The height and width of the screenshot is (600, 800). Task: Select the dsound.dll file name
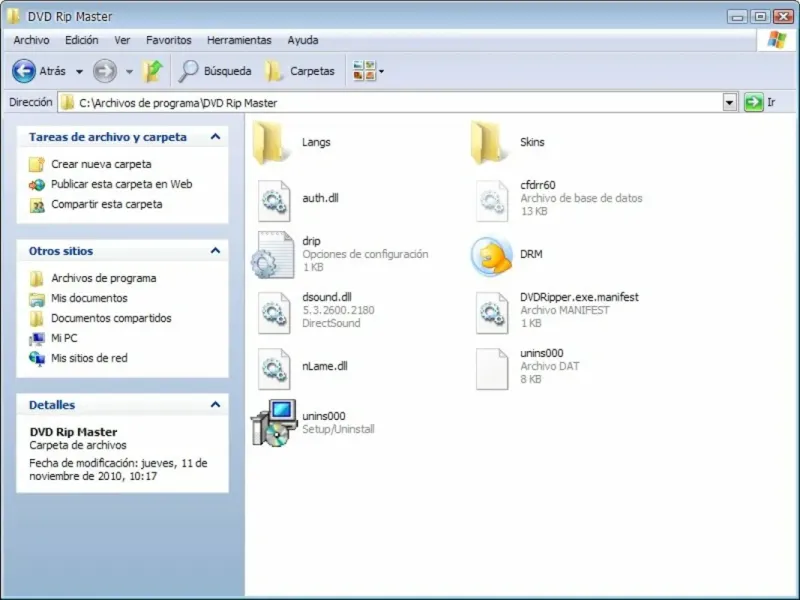click(x=327, y=297)
